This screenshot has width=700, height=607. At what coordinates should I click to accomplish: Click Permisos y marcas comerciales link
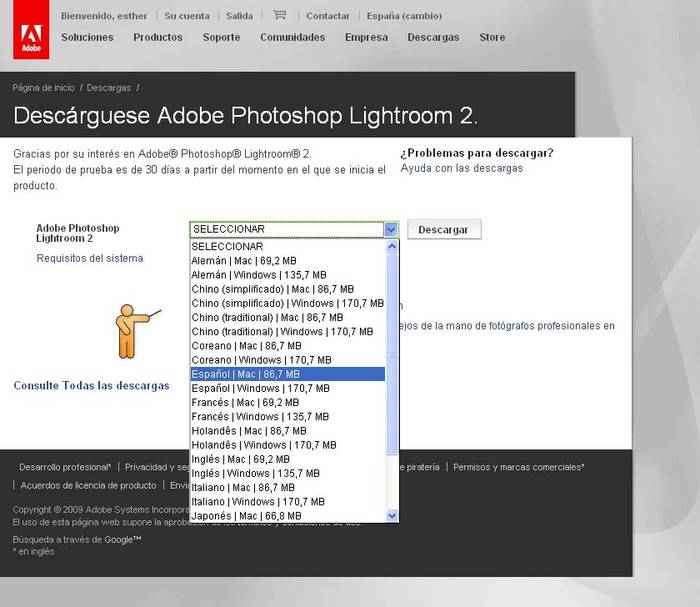click(519, 467)
